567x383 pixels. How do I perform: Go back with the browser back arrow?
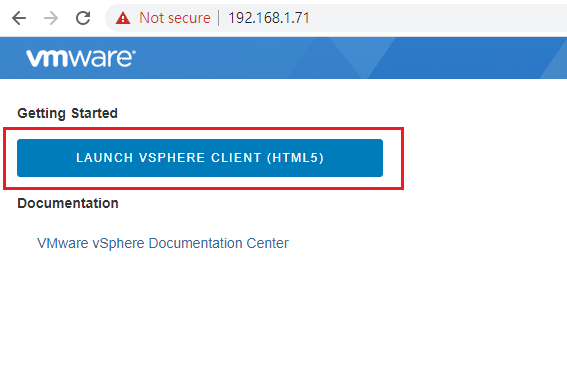[x=19, y=18]
